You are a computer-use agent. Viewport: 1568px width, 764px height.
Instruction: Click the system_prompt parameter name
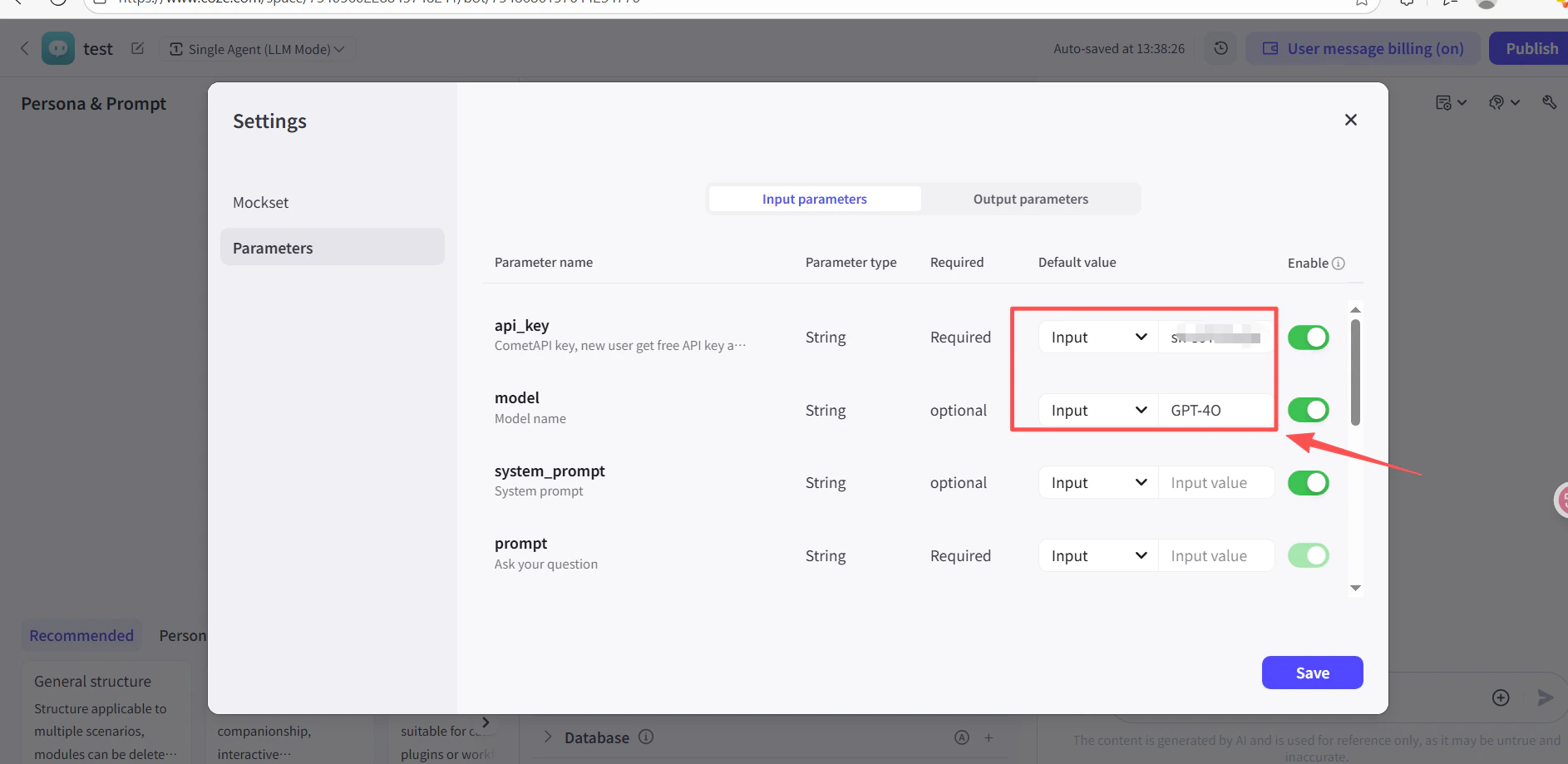(x=550, y=471)
